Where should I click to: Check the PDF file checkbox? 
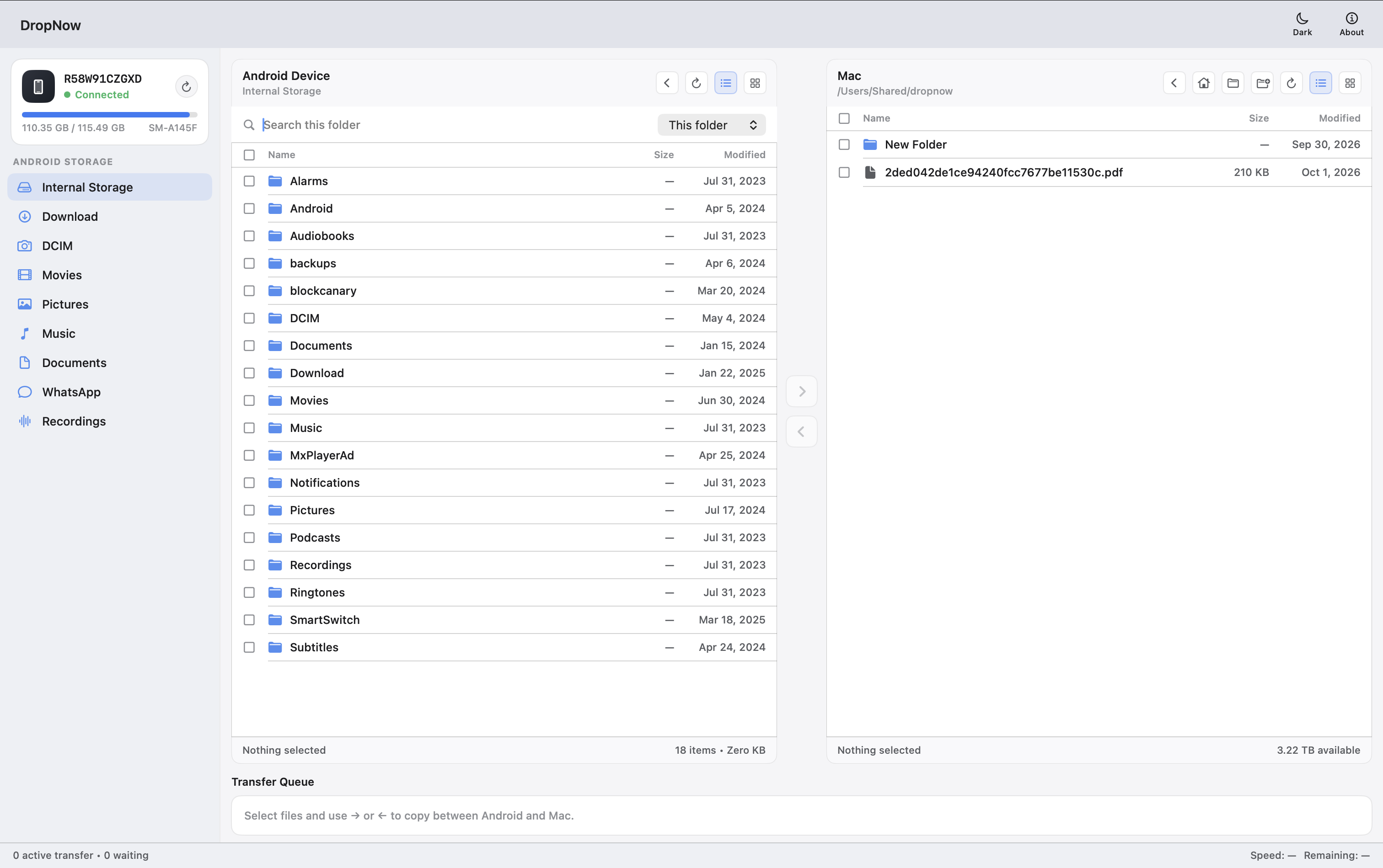844,172
